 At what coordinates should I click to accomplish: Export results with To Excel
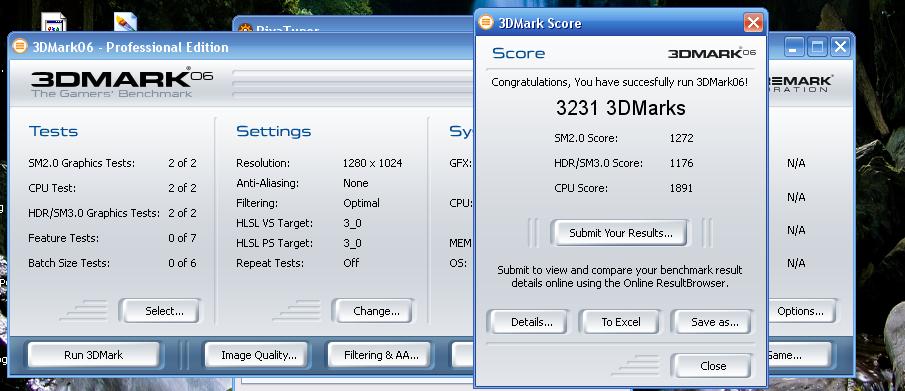pyautogui.click(x=620, y=322)
